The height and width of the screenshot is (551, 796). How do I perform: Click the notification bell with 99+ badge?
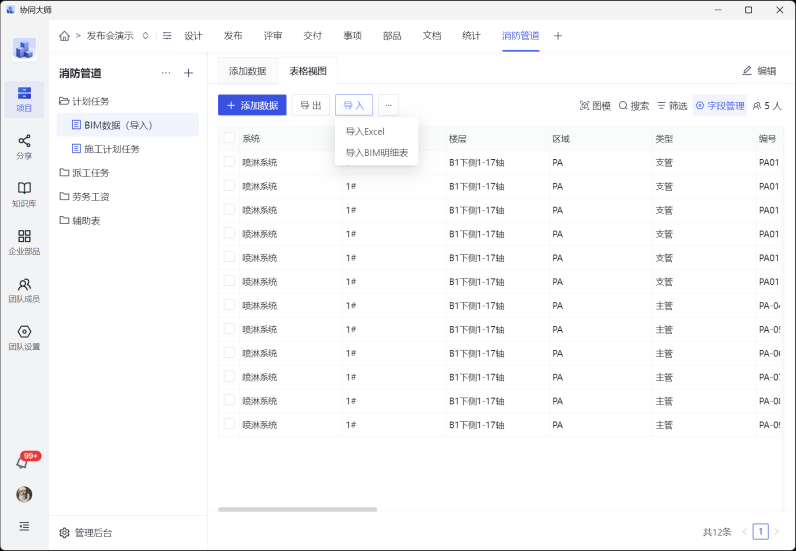(x=23, y=462)
